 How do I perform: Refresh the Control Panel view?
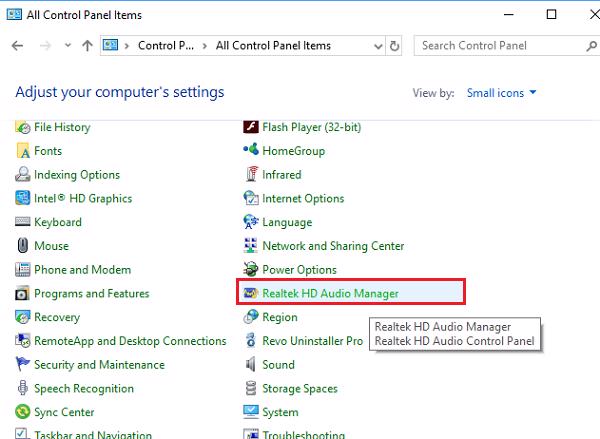(x=394, y=46)
